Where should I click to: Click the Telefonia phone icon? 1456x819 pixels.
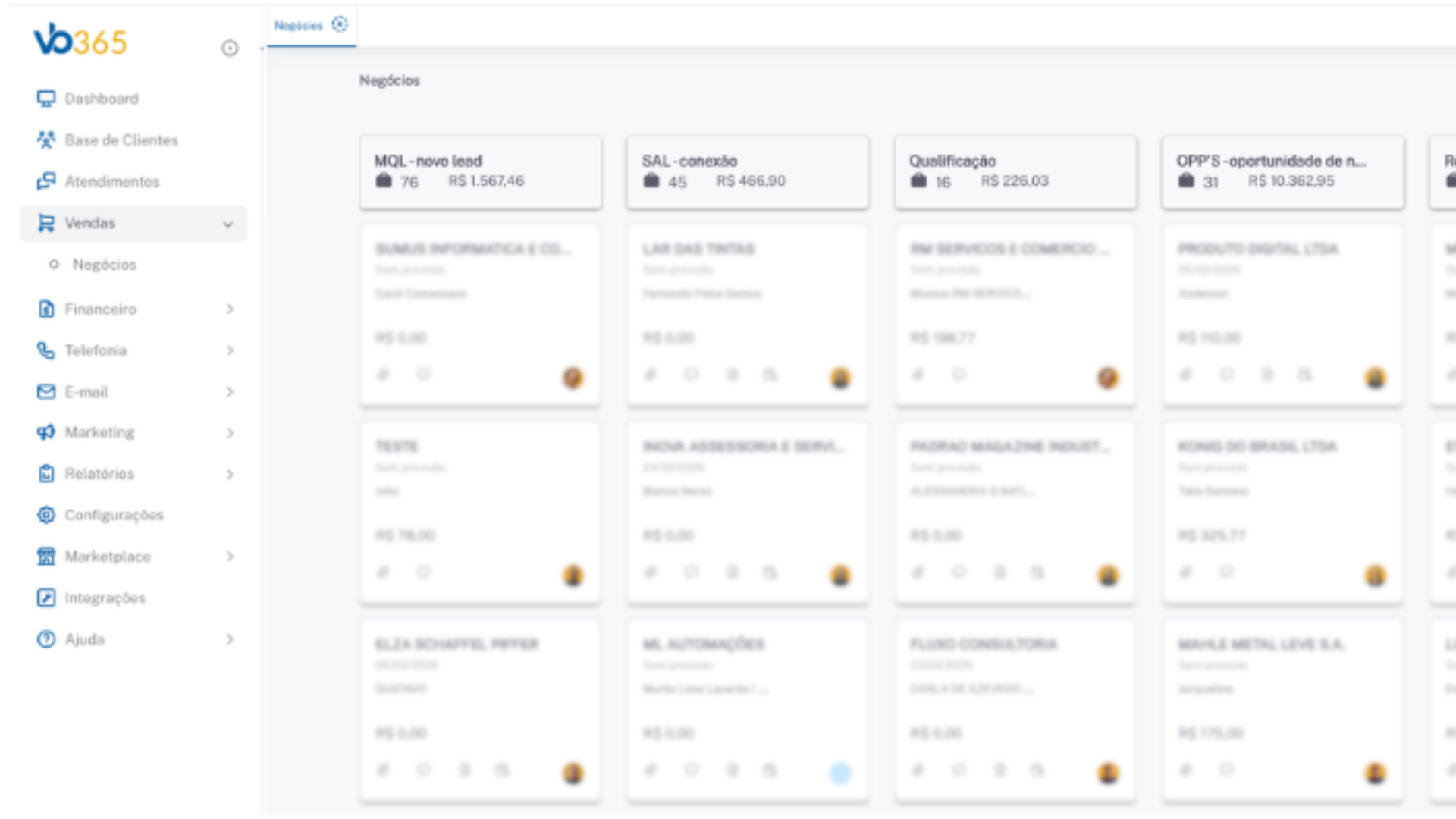(46, 350)
